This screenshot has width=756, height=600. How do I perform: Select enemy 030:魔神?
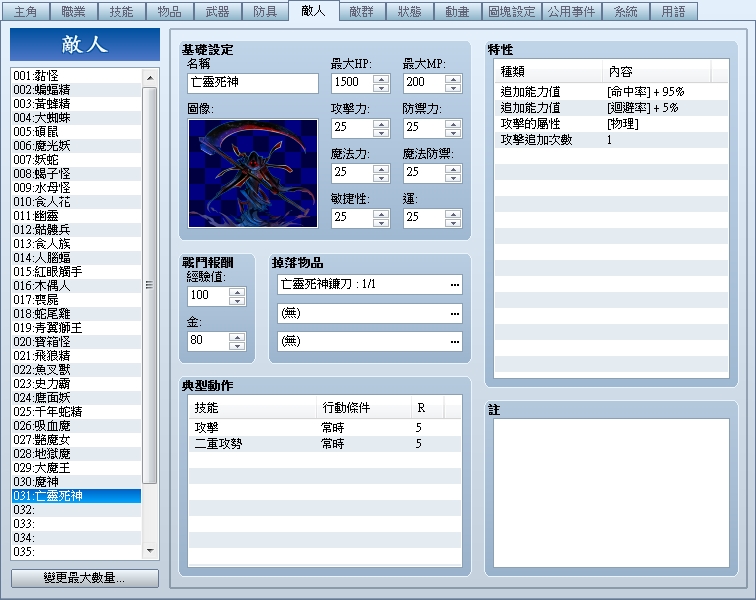click(76, 482)
